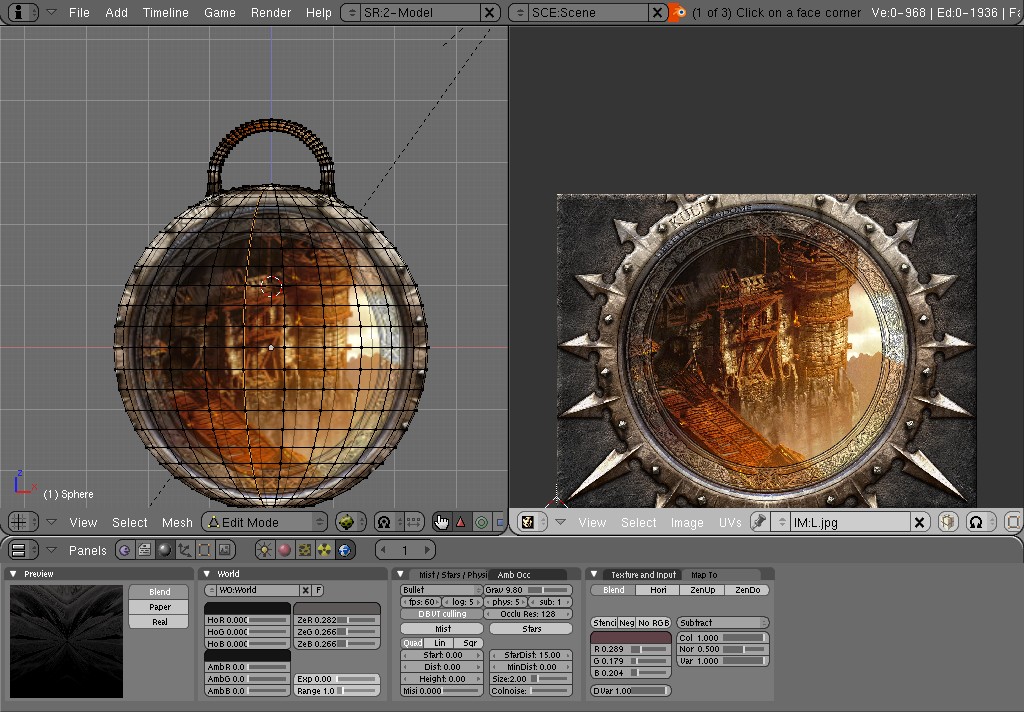
Task: Unlink the WO:World datablock with X
Action: [305, 590]
